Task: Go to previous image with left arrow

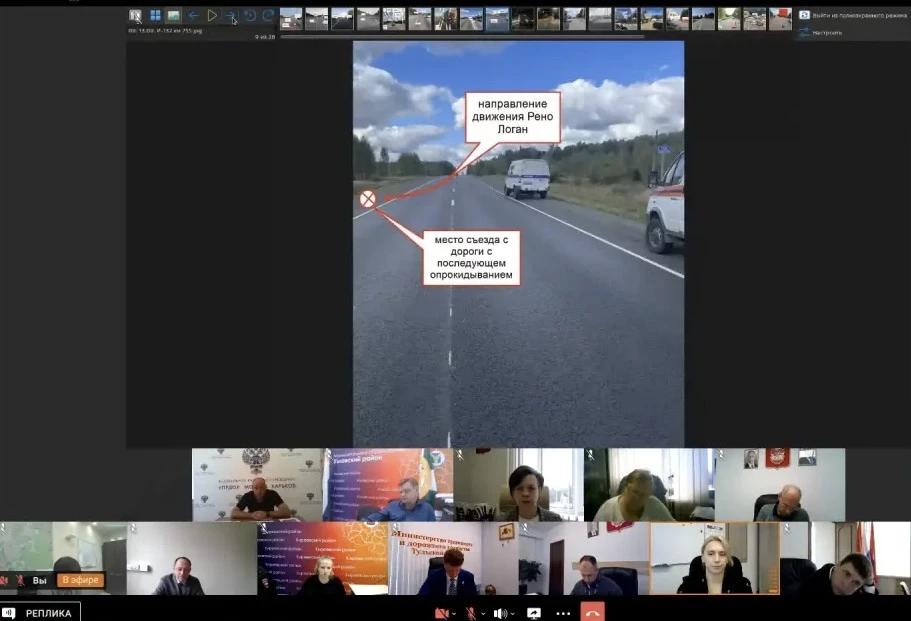Action: pyautogui.click(x=193, y=16)
